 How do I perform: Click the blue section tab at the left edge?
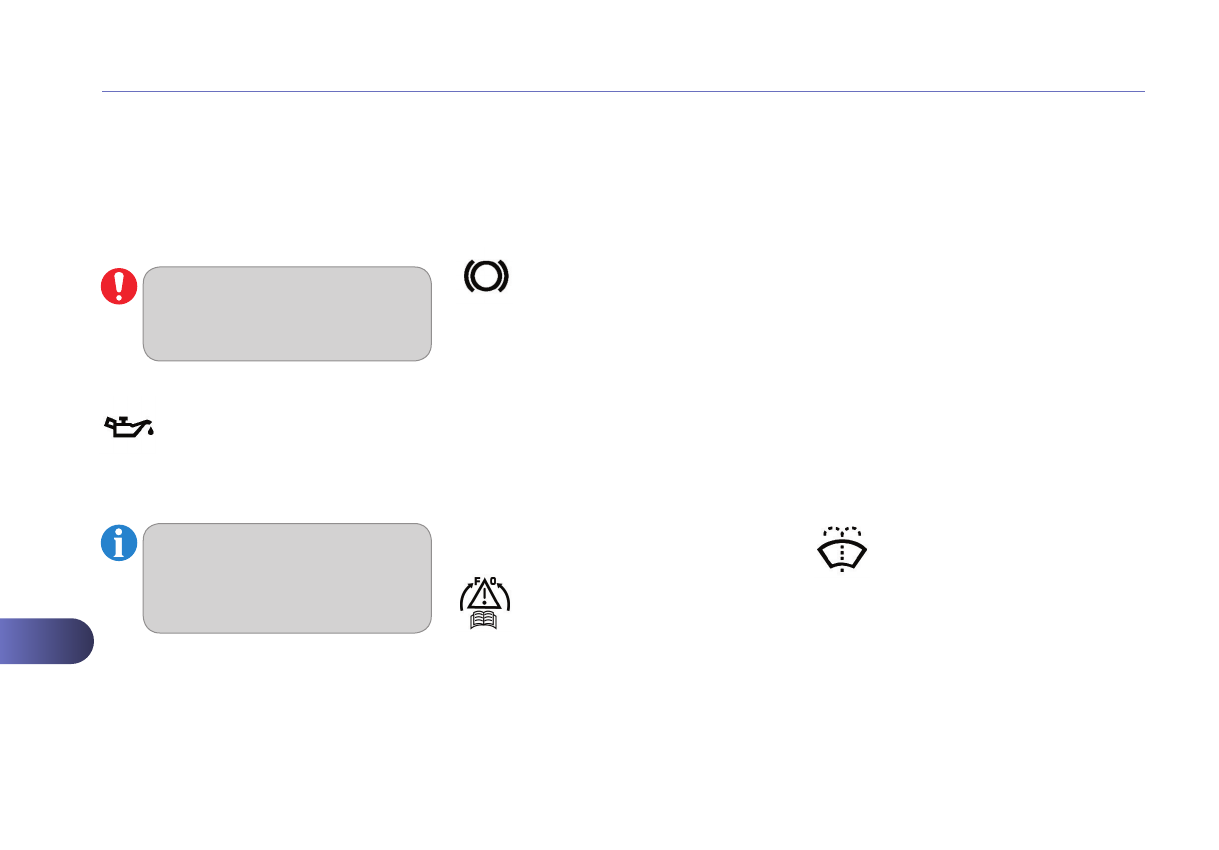click(45, 641)
